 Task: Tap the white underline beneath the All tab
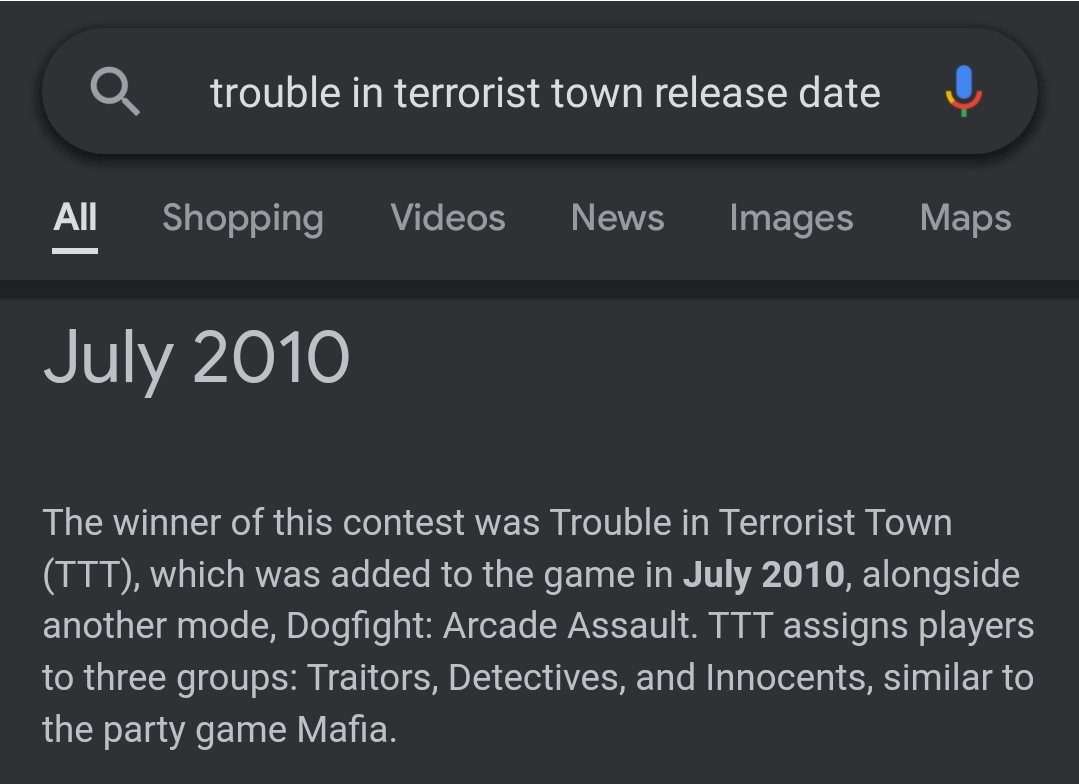click(x=75, y=250)
